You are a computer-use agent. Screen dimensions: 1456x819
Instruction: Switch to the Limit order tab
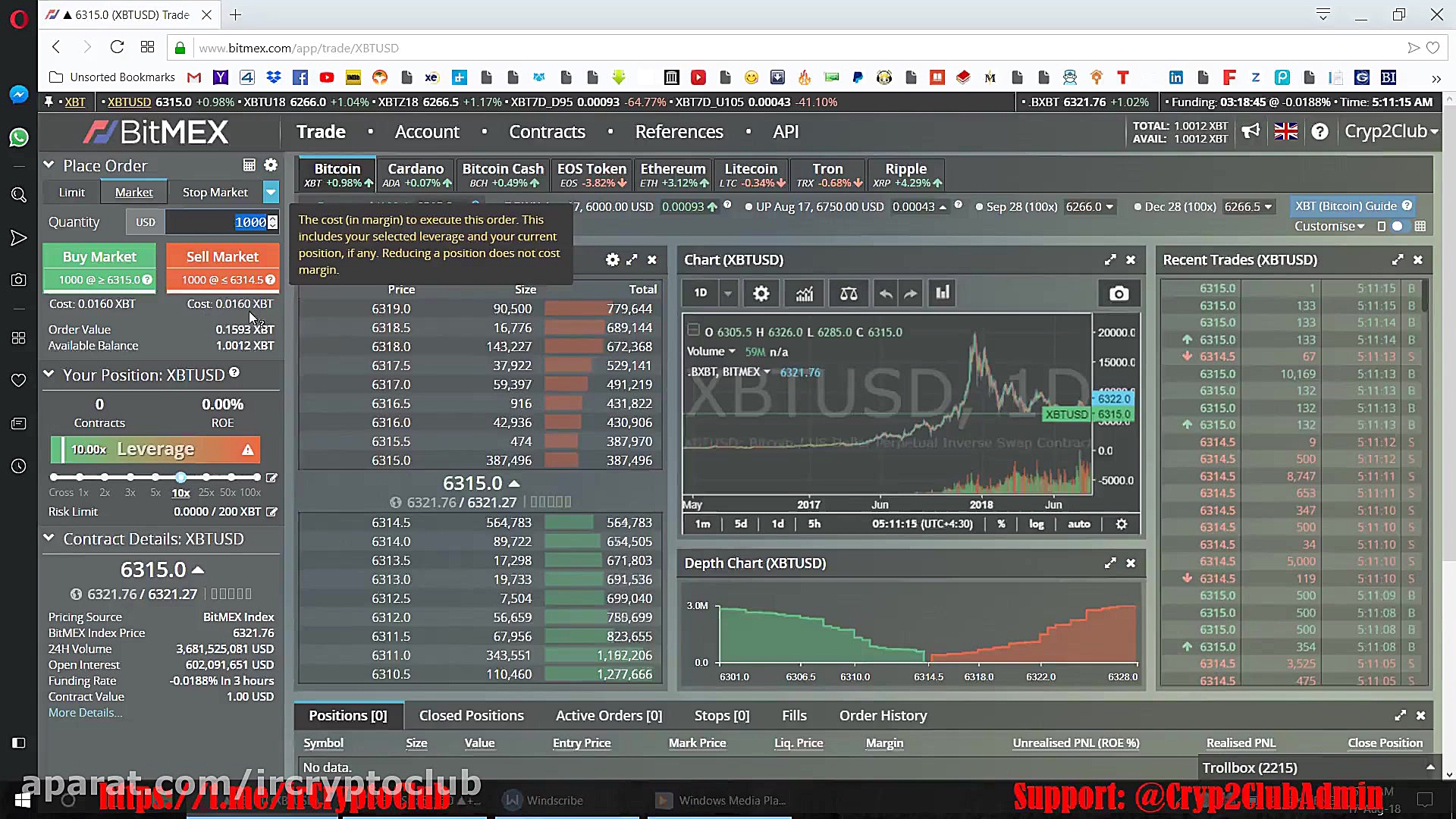click(x=72, y=193)
